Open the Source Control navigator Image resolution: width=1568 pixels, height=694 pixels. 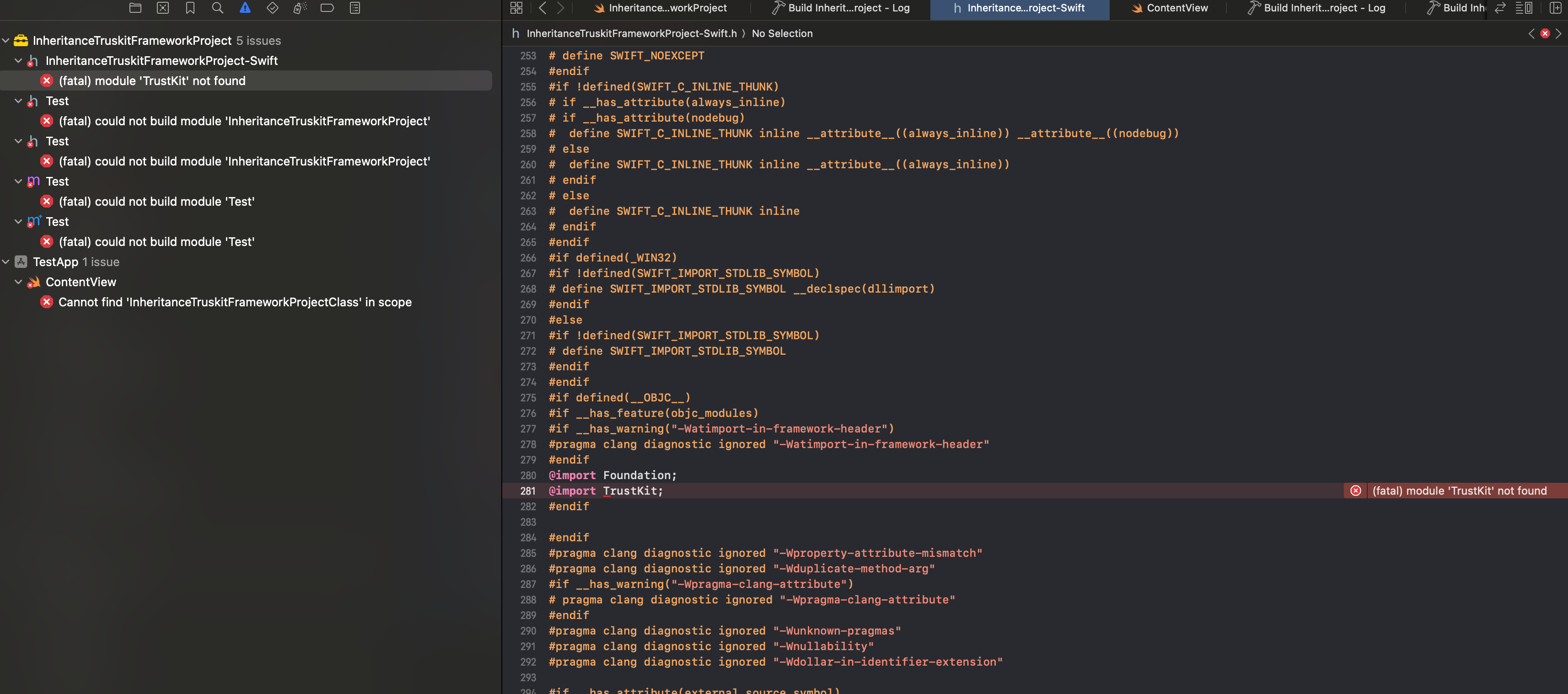point(162,8)
